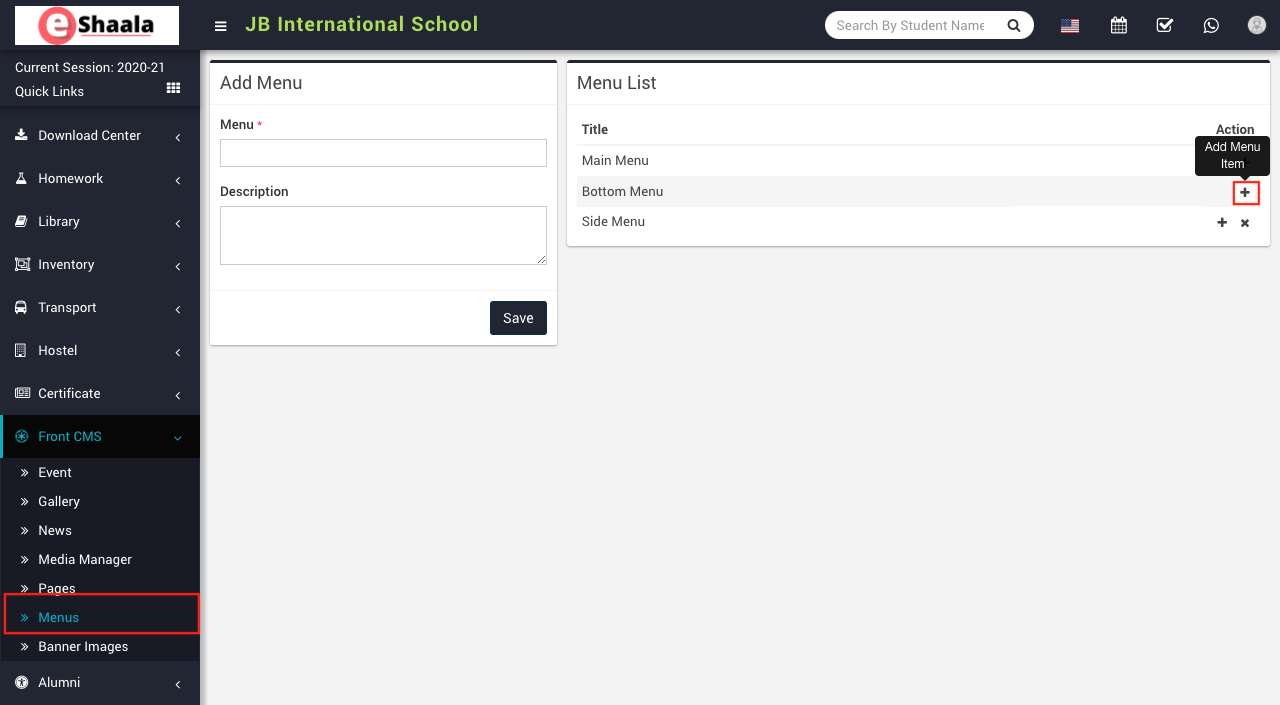Click the hamburger sidebar toggle icon
The image size is (1280, 705).
221,26
